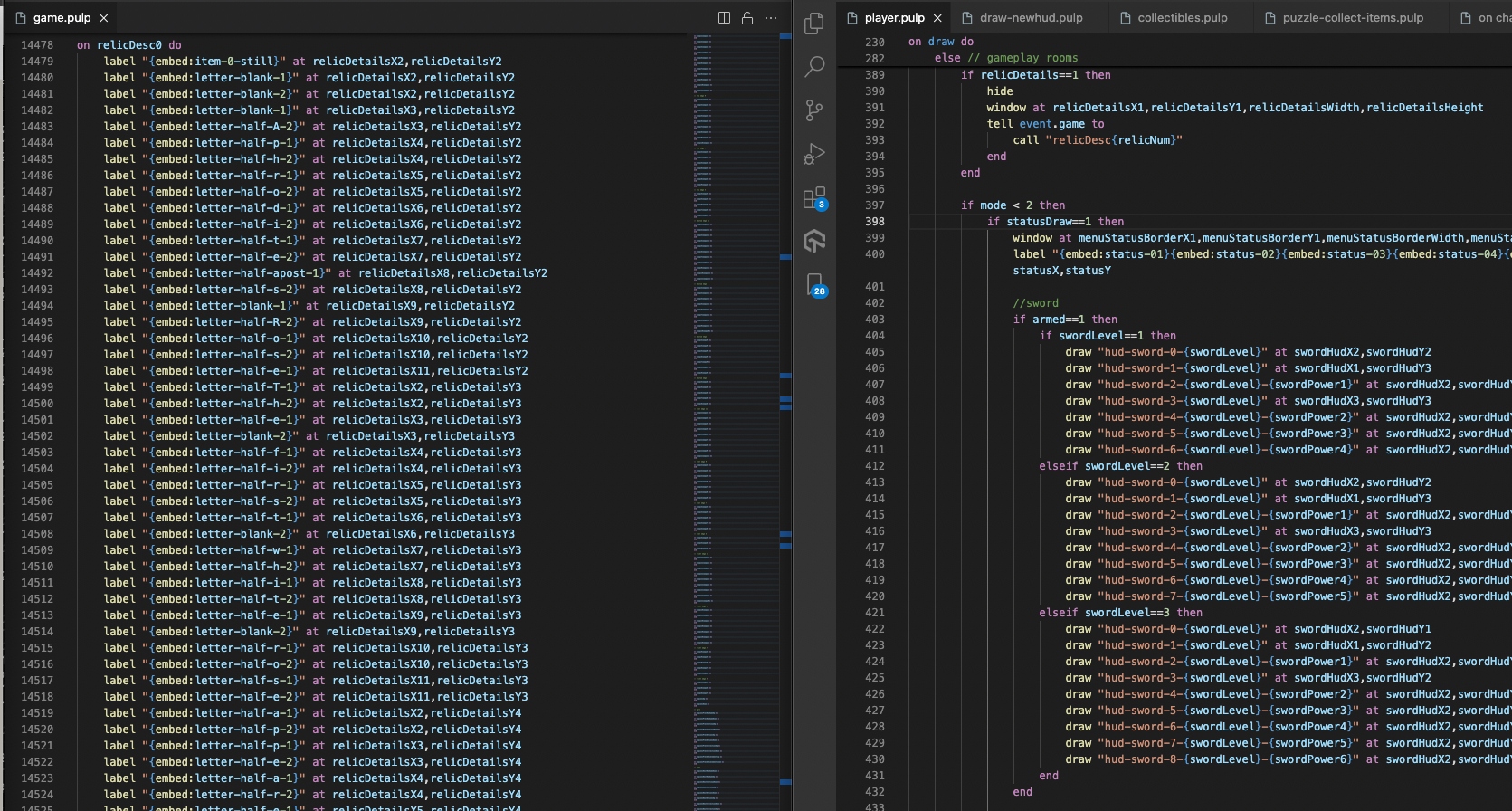
Task: Jump to sticky header 'on draw do'
Action: click(941, 42)
